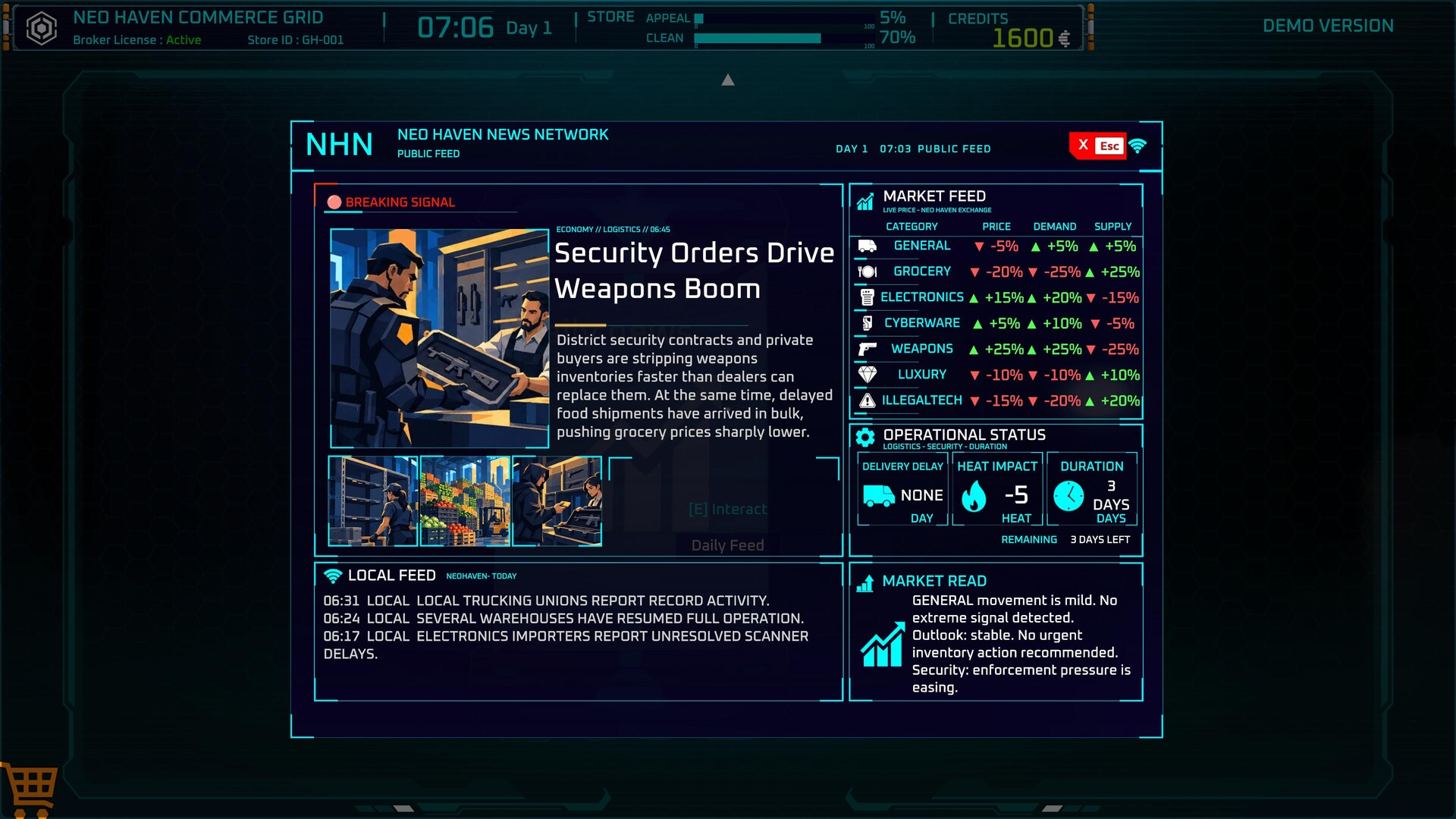This screenshot has height=819, width=1456.
Task: Click the DEMO VERSION label
Action: (1328, 26)
